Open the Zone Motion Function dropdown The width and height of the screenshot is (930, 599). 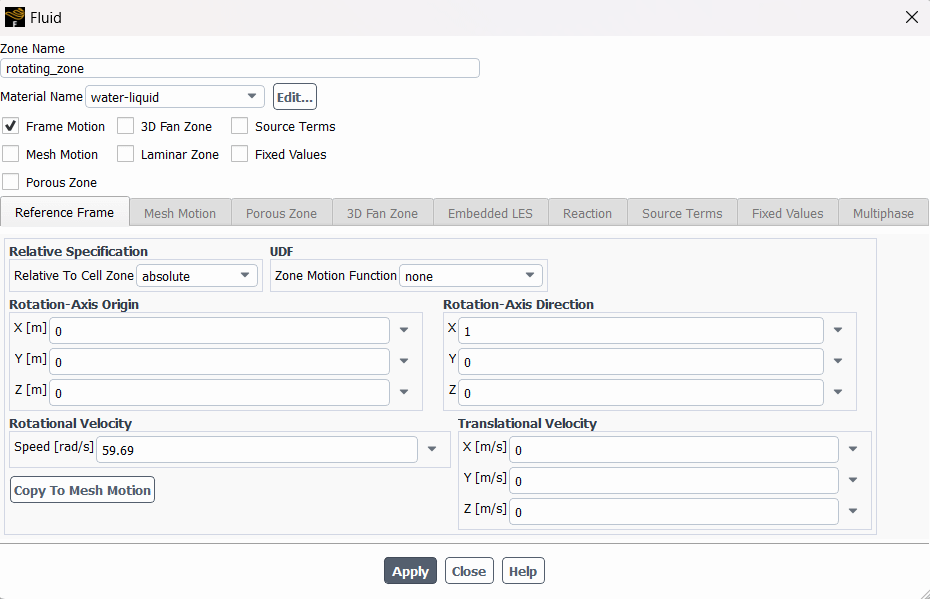tap(530, 275)
